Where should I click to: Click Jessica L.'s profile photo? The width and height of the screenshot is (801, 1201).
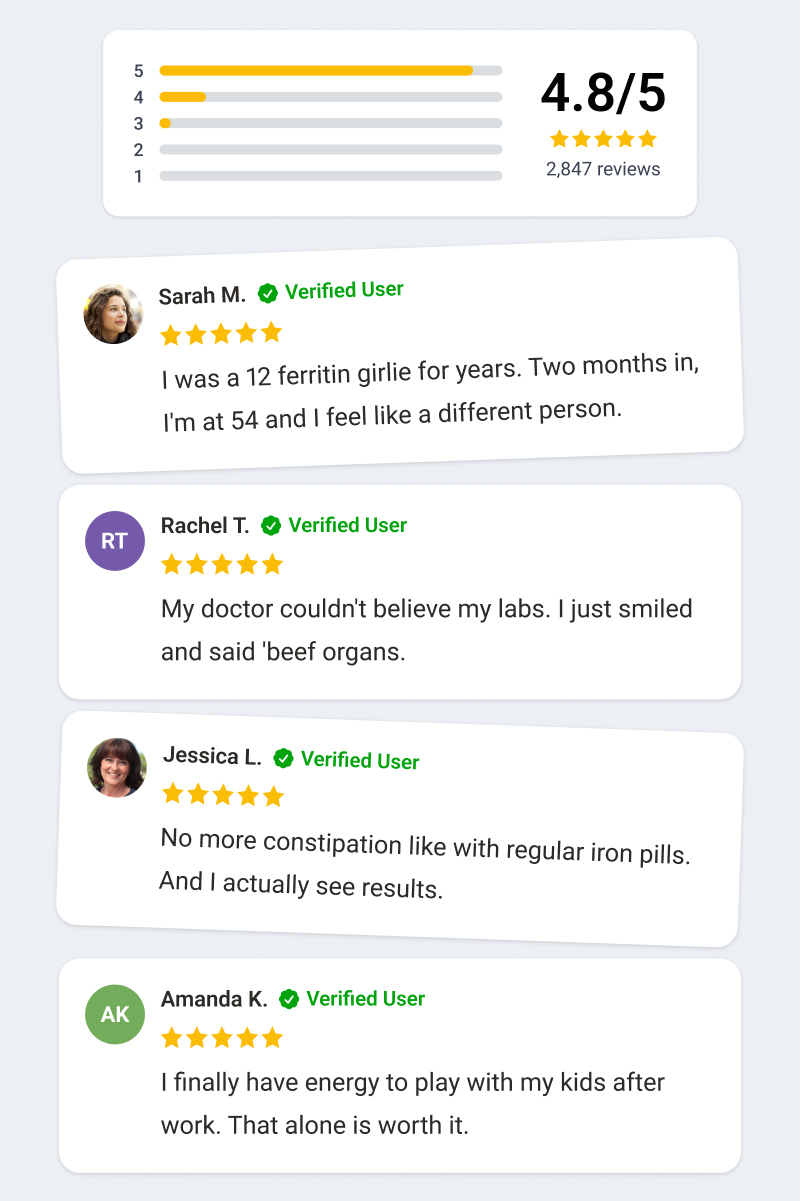(117, 768)
